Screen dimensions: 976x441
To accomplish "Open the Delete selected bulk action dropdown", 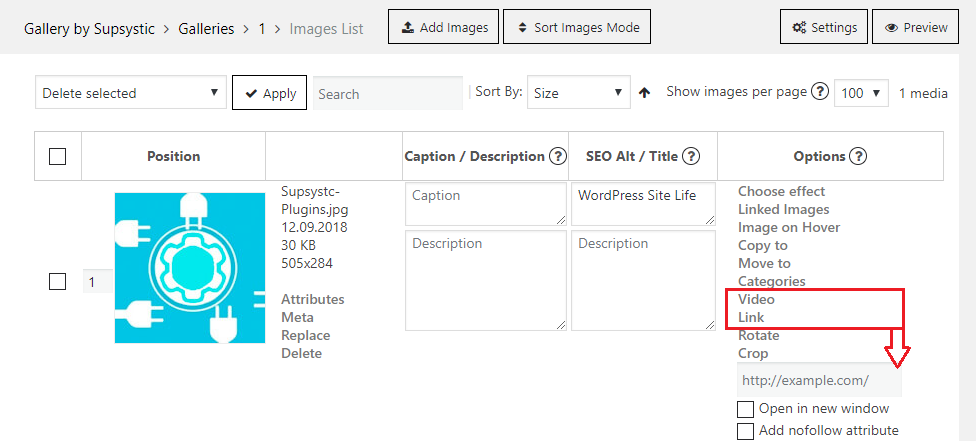I will click(x=131, y=93).
